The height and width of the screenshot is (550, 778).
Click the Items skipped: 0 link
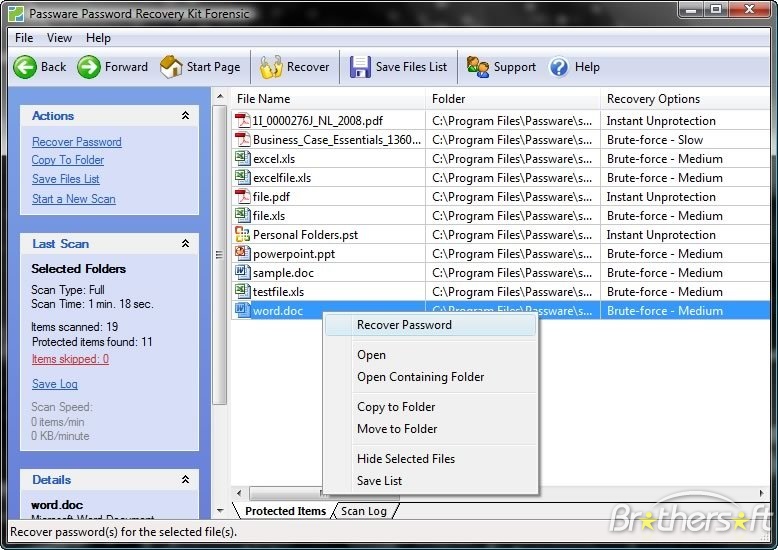click(x=70, y=359)
